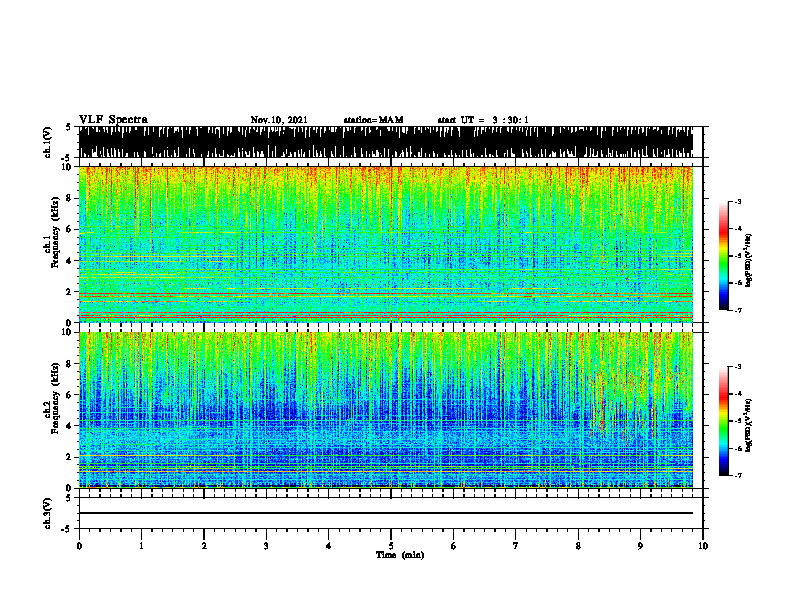Click time axis tick label "6"
This screenshot has width=792, height=612.
click(x=454, y=546)
